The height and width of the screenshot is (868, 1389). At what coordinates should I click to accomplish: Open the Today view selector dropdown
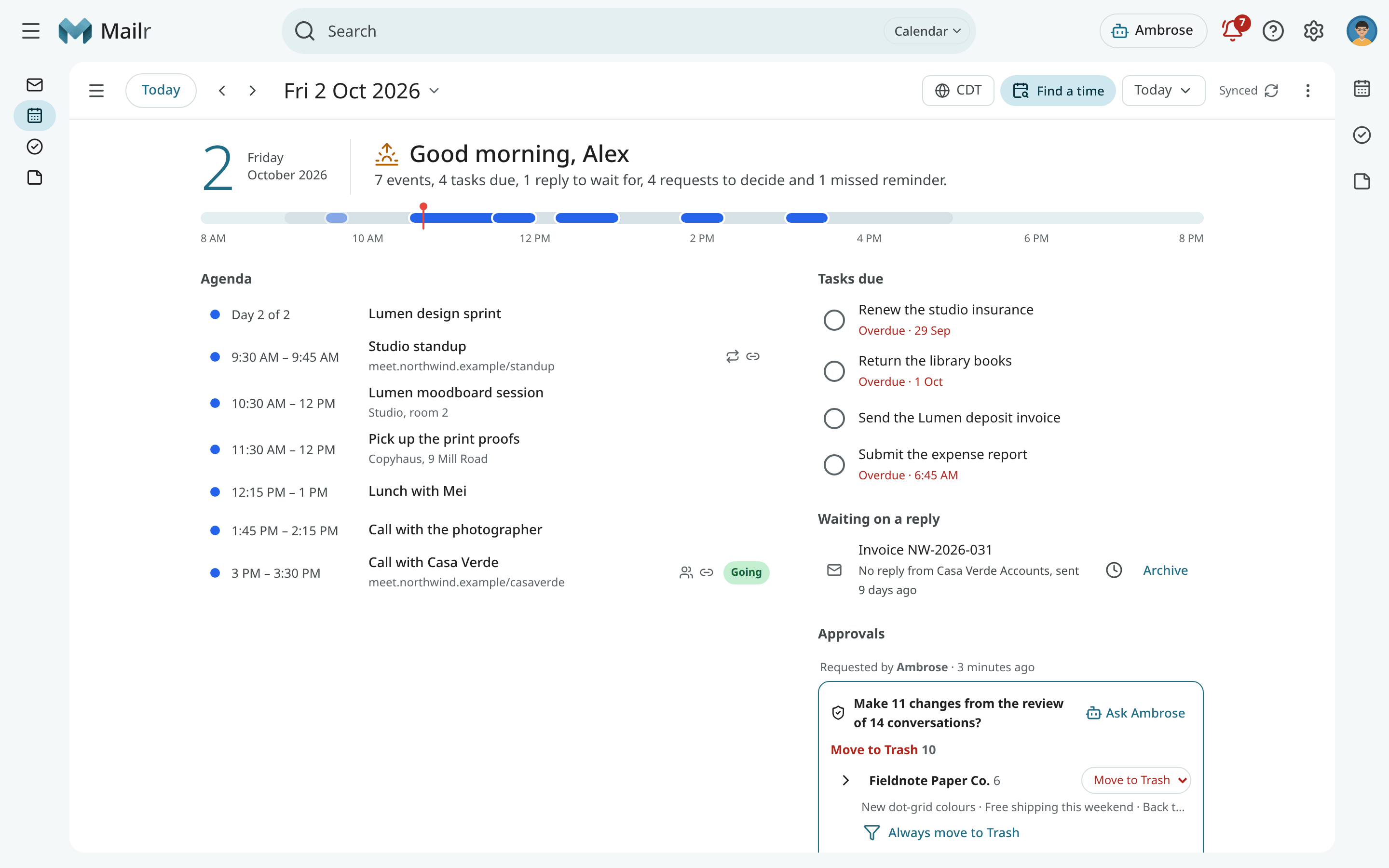1163,91
